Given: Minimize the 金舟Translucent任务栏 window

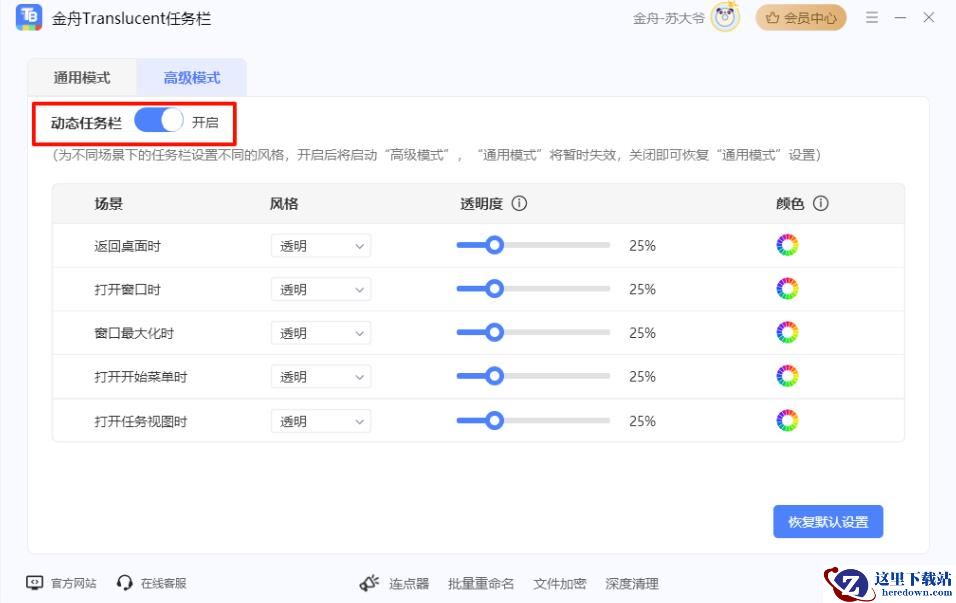Looking at the screenshot, I should coord(901,18).
